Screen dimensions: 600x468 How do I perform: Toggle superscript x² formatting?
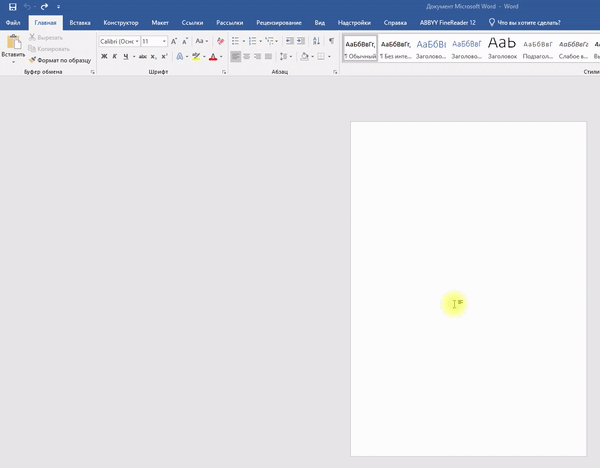(165, 56)
